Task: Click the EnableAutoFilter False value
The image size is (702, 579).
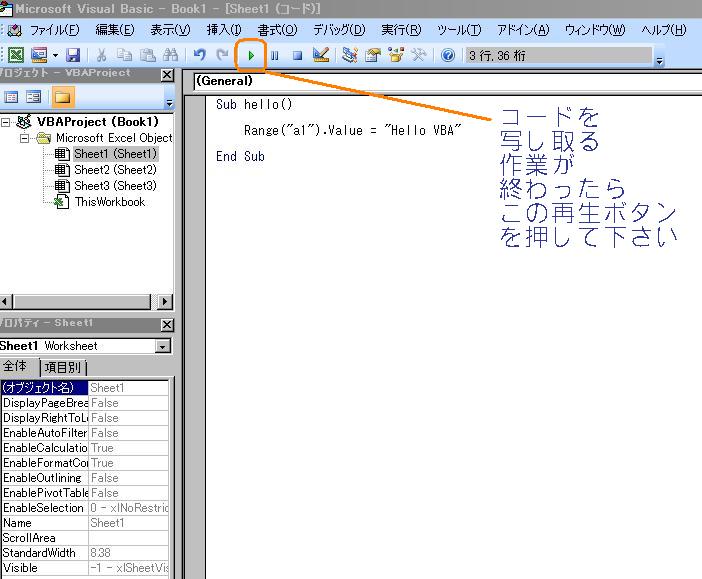Action: click(128, 433)
